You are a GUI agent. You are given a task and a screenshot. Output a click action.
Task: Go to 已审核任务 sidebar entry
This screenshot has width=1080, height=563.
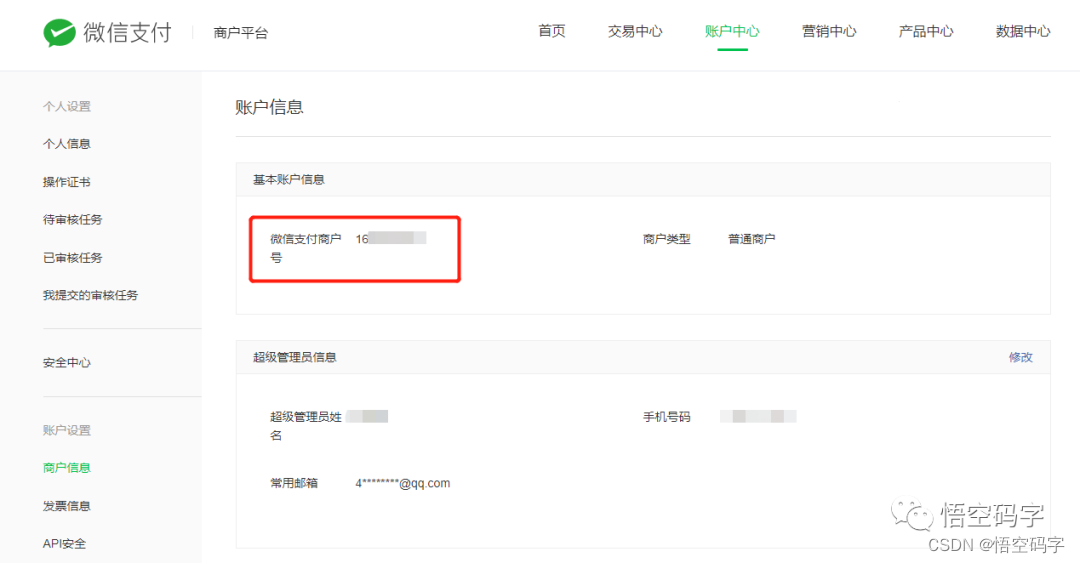72,258
